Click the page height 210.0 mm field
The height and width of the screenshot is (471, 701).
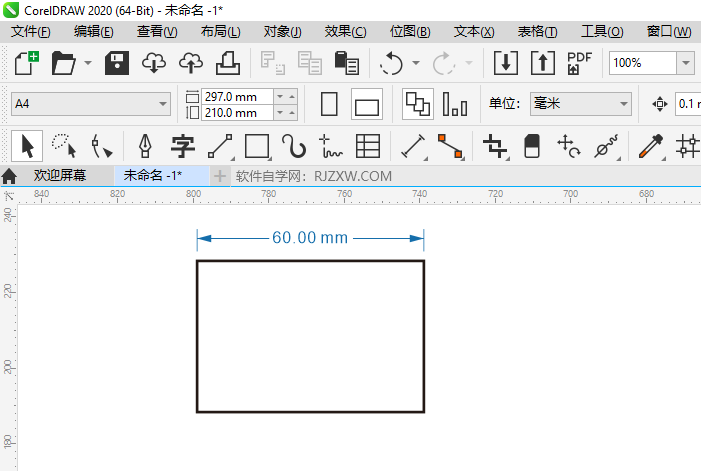[x=237, y=113]
